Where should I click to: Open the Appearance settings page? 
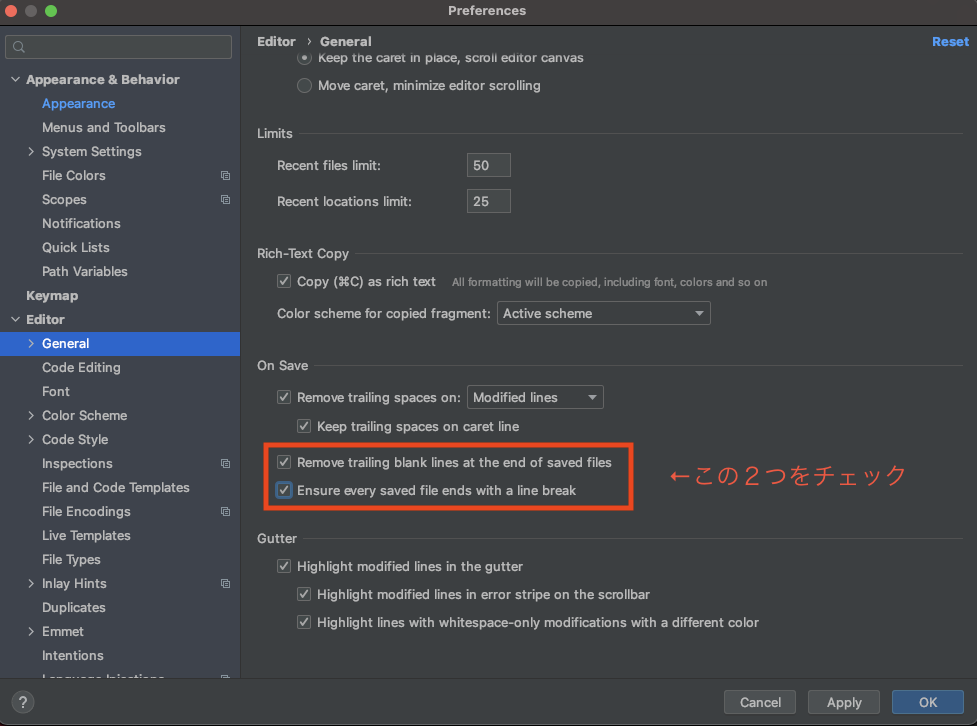coord(79,103)
